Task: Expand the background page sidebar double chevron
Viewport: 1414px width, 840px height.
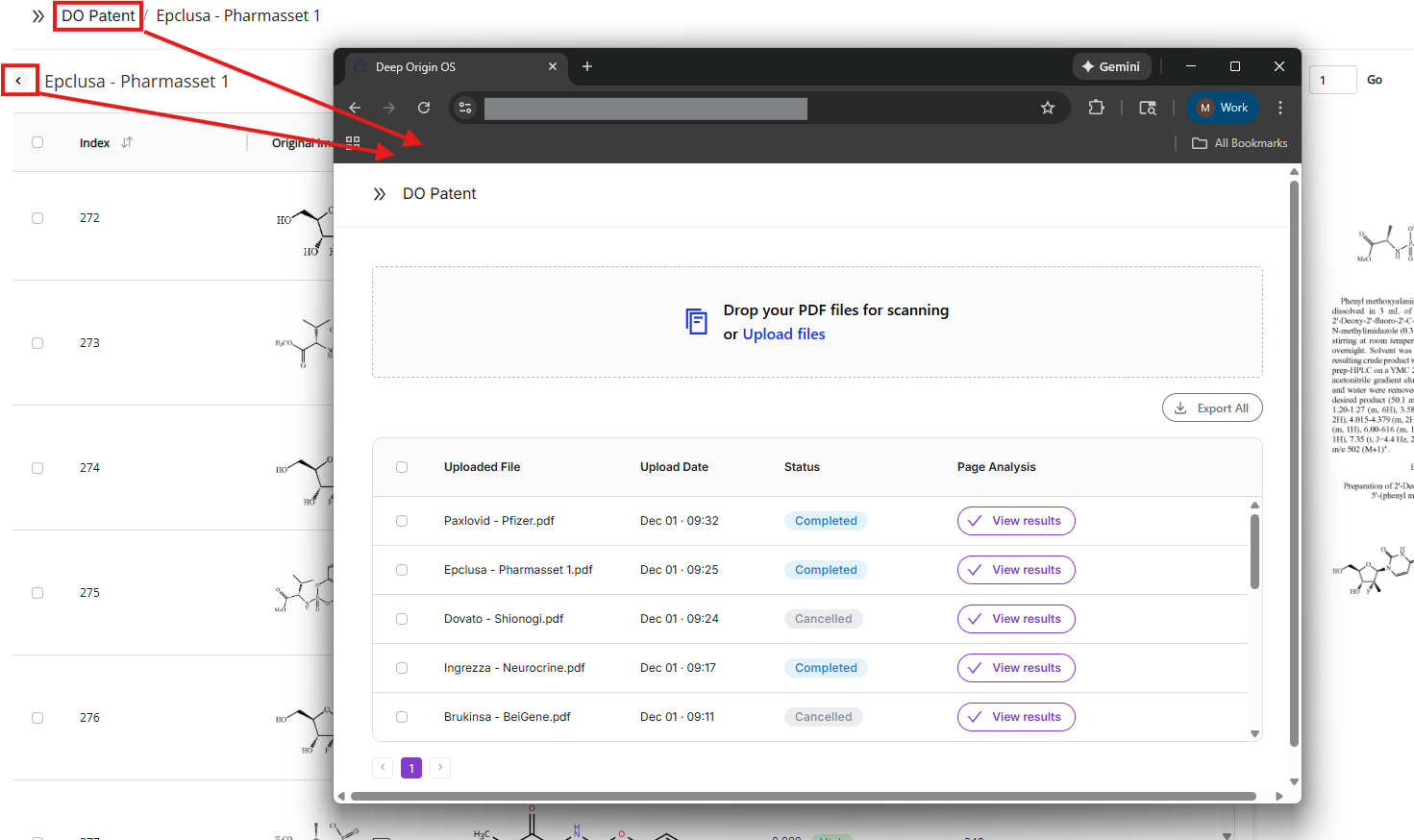Action: click(x=37, y=16)
